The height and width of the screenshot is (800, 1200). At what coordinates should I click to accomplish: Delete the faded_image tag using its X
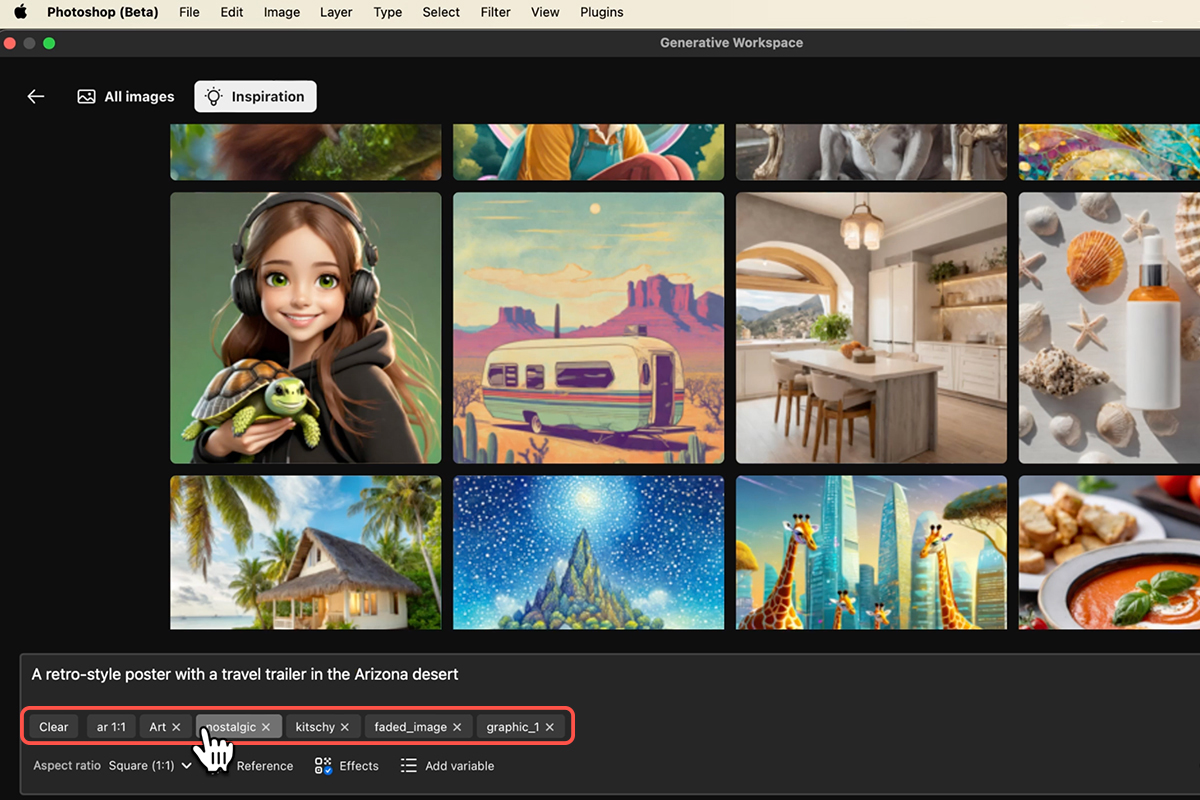pos(457,727)
